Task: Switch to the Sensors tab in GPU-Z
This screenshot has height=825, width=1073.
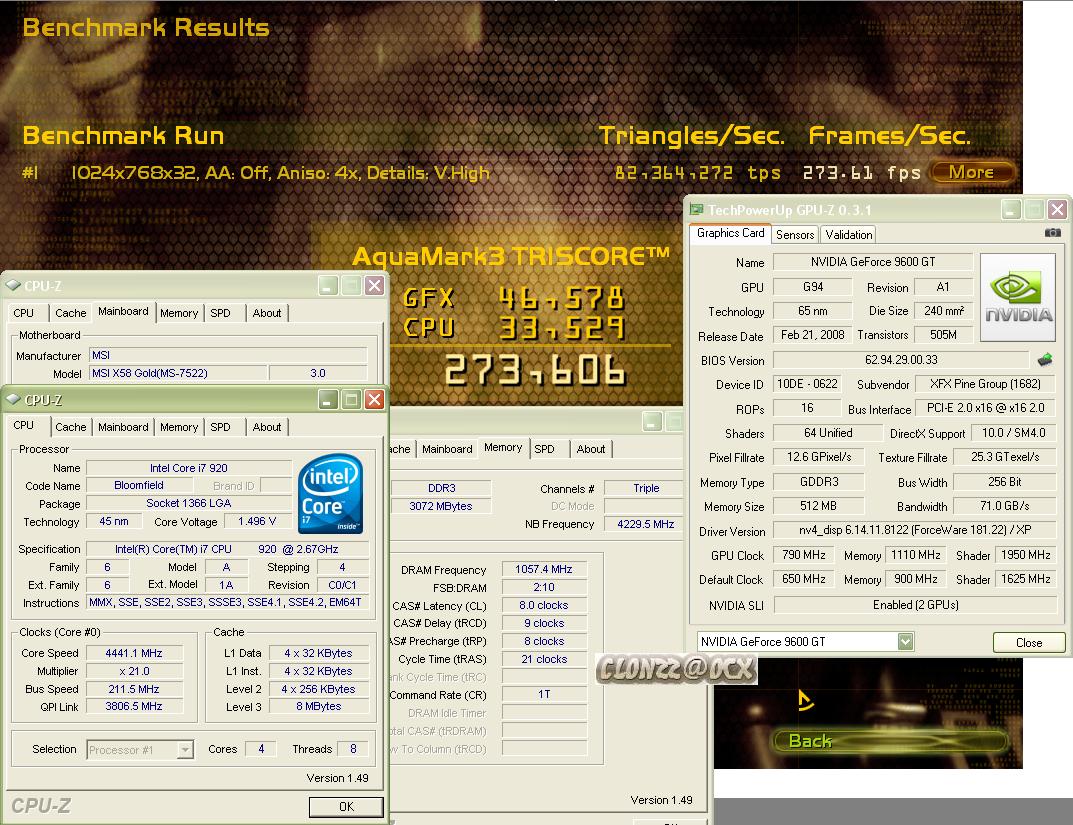Action: click(x=794, y=235)
